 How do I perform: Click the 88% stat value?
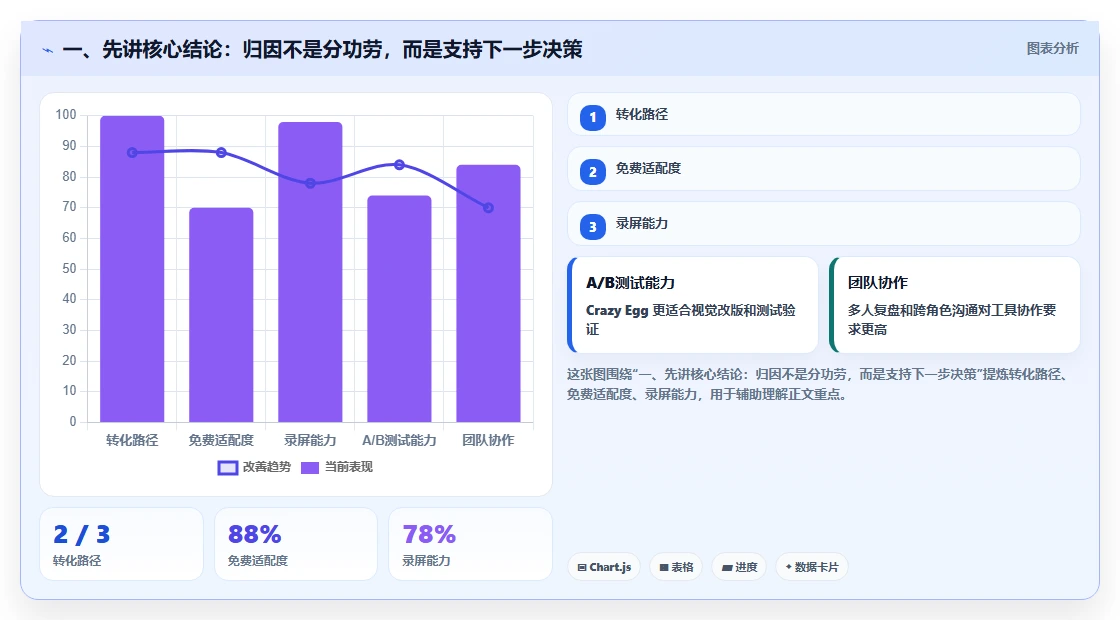(x=254, y=534)
